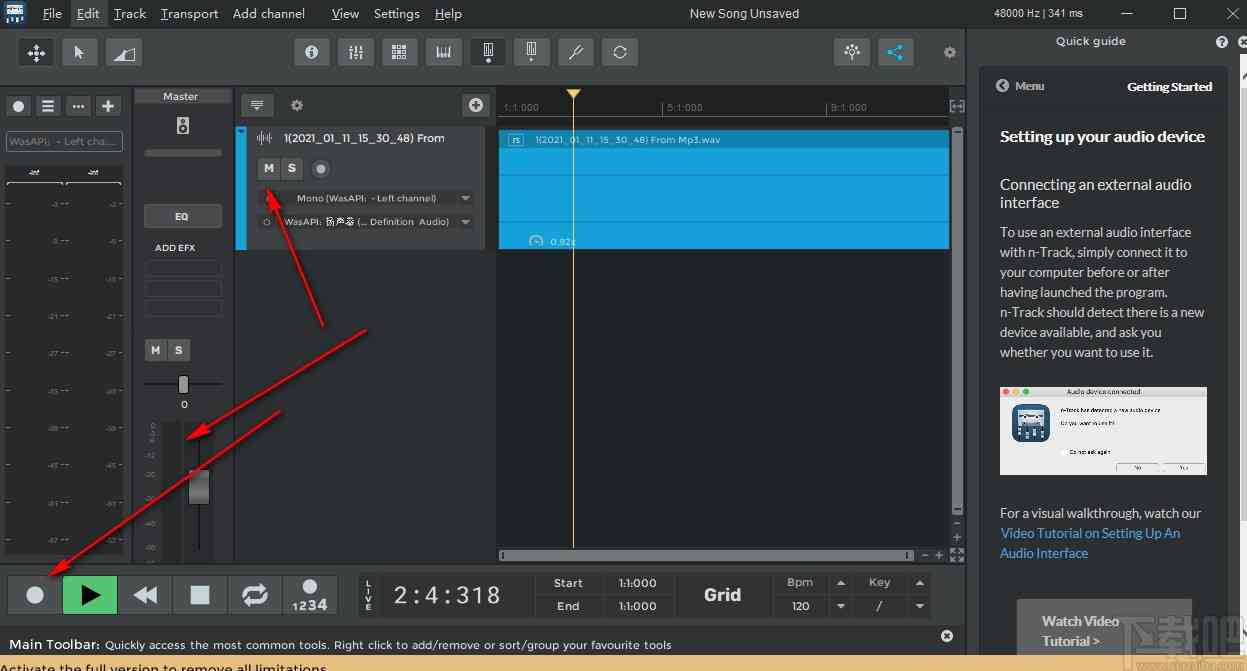Select the volume envelope drawing tool
1247x671 pixels.
tap(124, 53)
